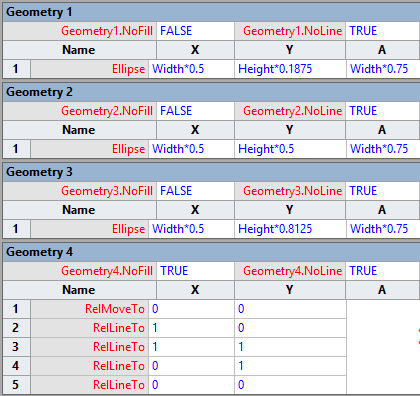Edit Geometry 2 X cell Width*0.5
The image size is (420, 396).
click(192, 149)
